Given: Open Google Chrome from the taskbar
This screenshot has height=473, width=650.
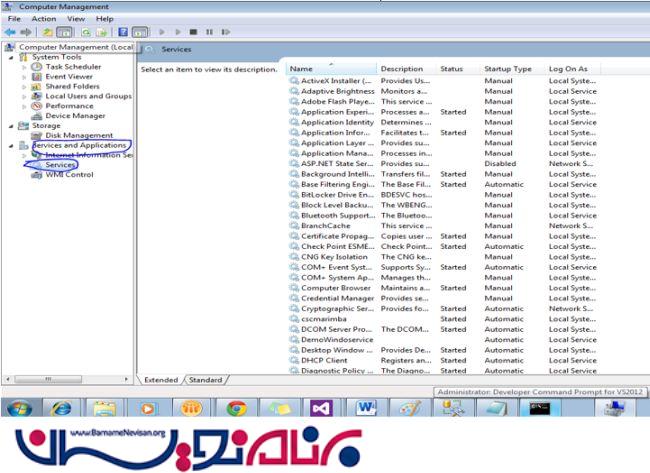Looking at the screenshot, I should 237,408.
